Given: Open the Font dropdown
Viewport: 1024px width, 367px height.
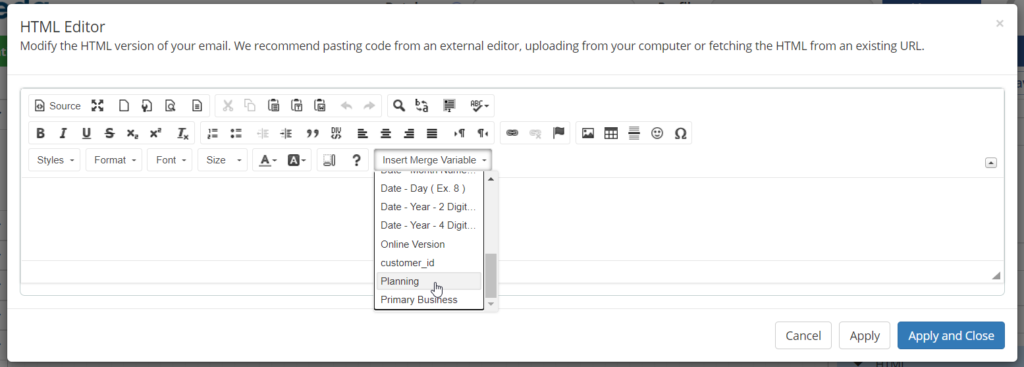Looking at the screenshot, I should [170, 160].
